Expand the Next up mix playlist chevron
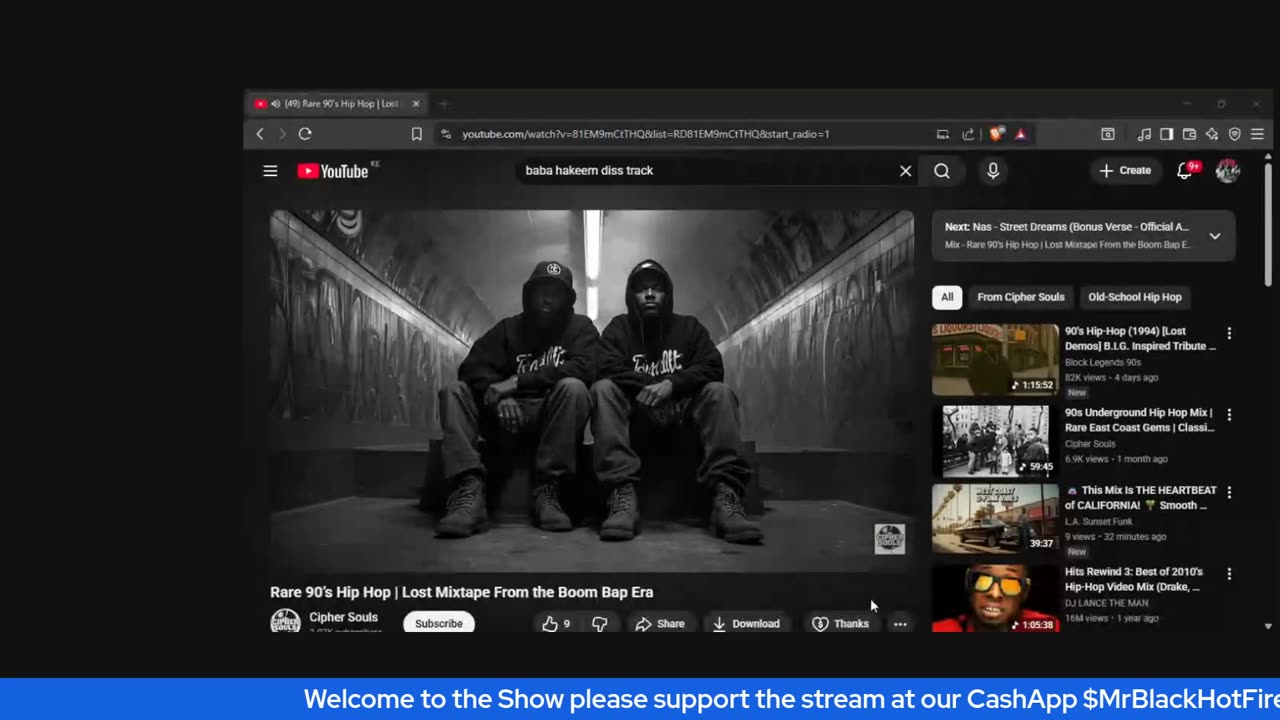Viewport: 1280px width, 720px height. click(x=1215, y=236)
